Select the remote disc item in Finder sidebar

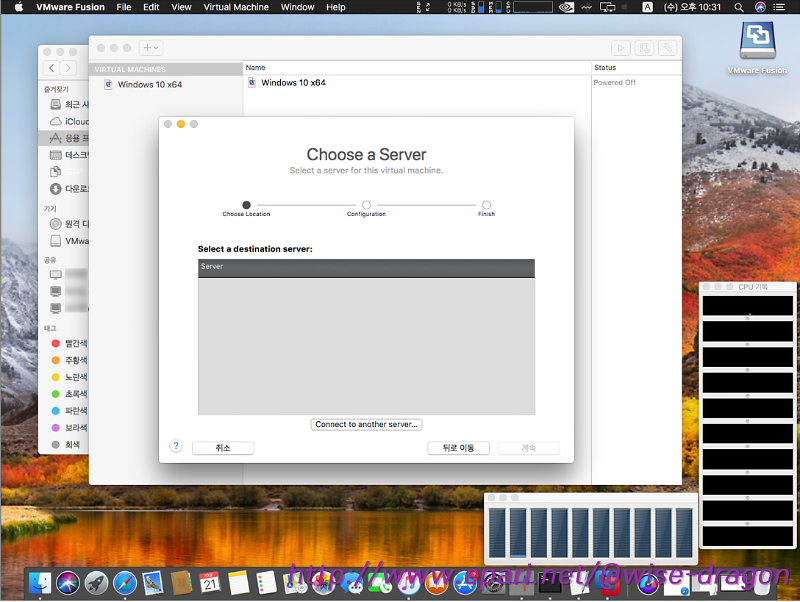[x=69, y=224]
